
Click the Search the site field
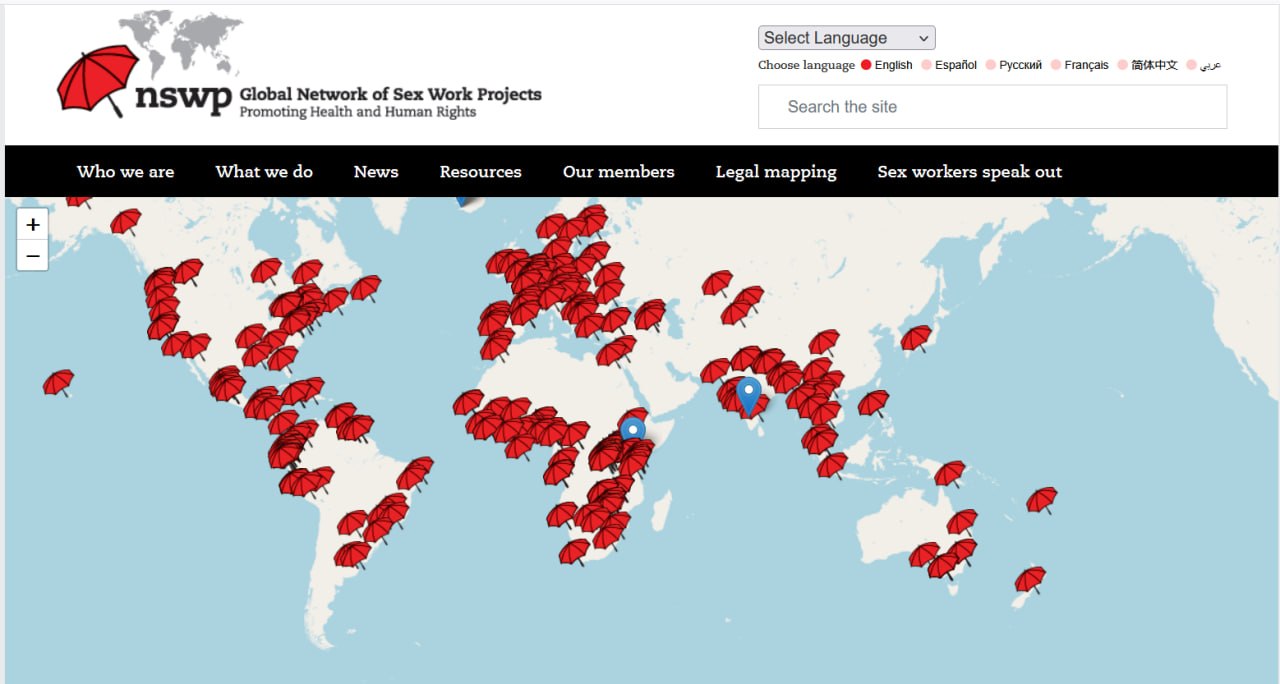click(x=992, y=107)
